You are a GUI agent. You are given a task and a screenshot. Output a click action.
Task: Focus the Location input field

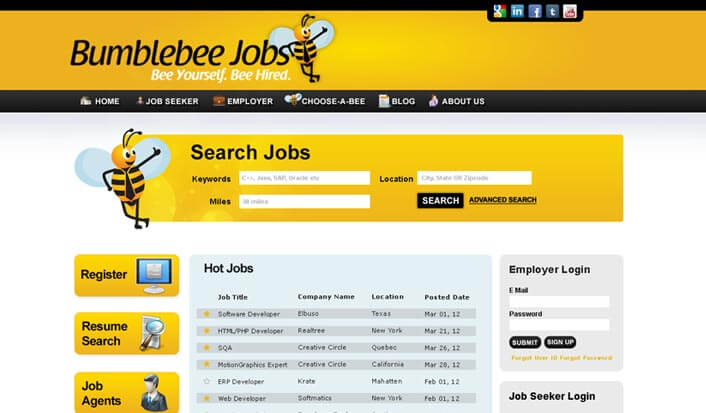click(474, 178)
